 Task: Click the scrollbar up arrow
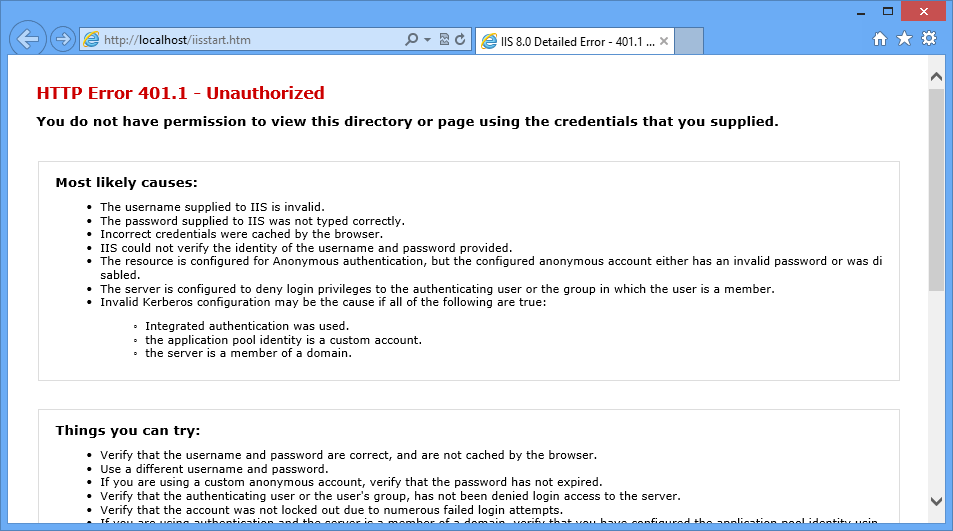pos(937,76)
